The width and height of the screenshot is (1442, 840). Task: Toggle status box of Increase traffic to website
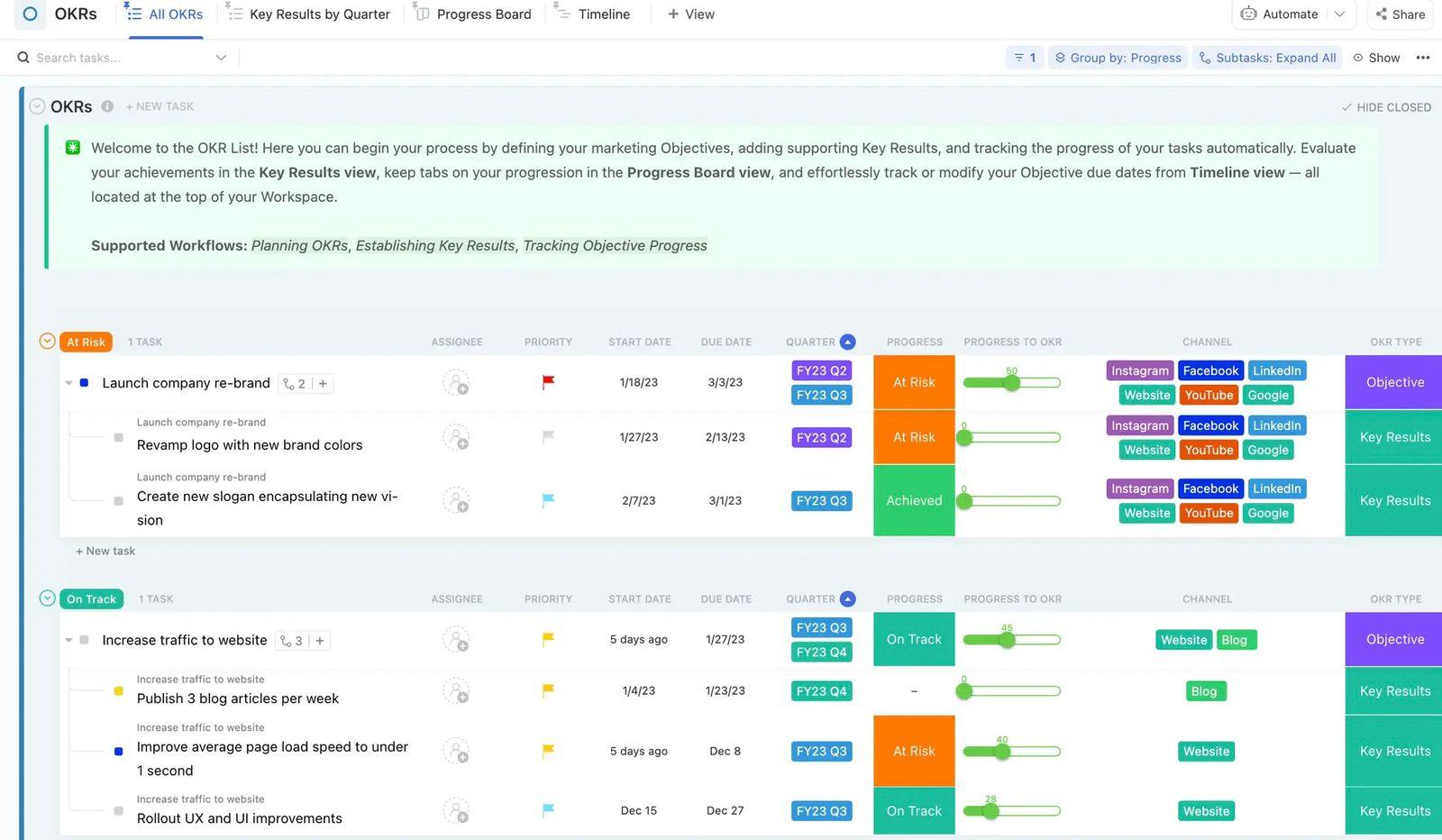[84, 640]
